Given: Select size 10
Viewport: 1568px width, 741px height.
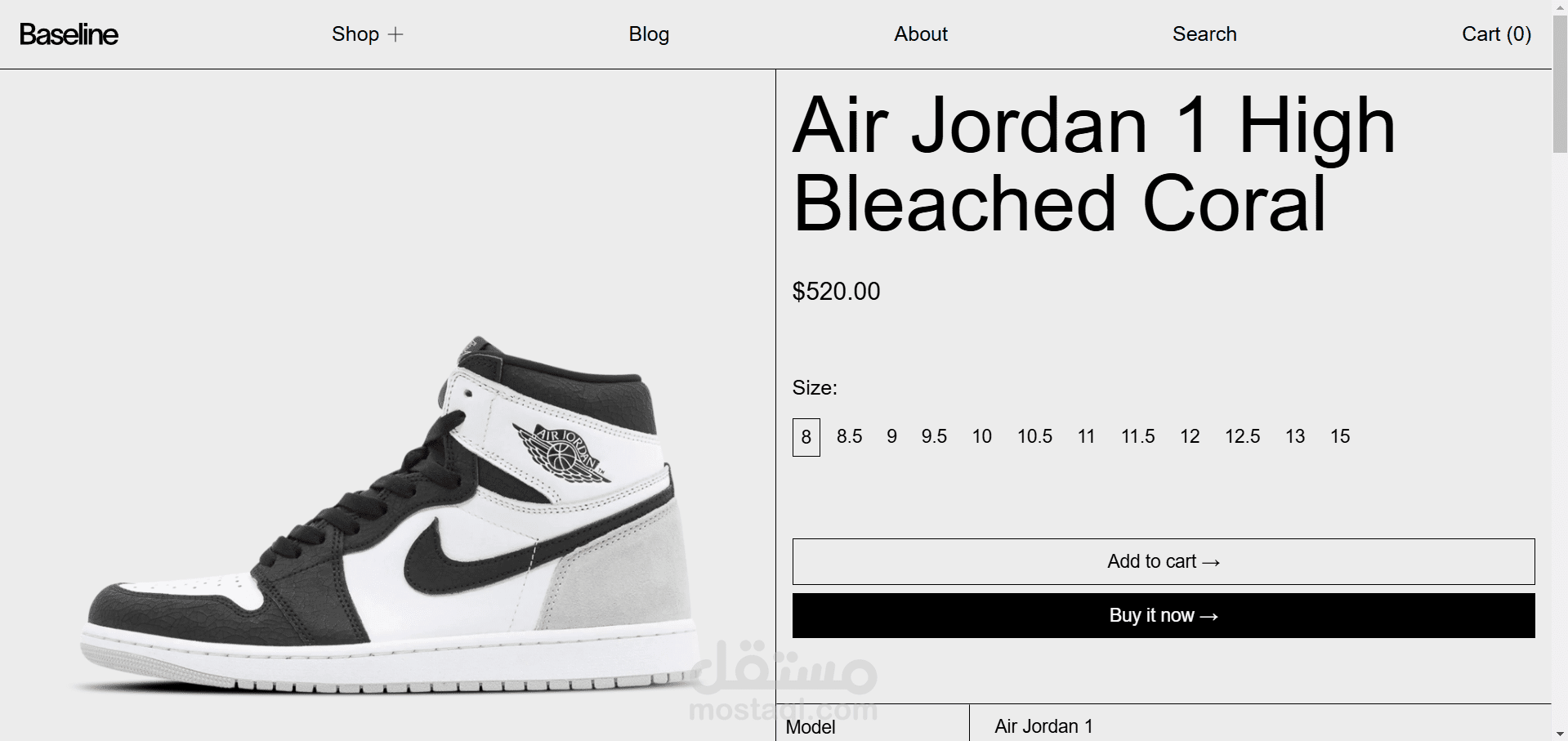Looking at the screenshot, I should [x=982, y=436].
